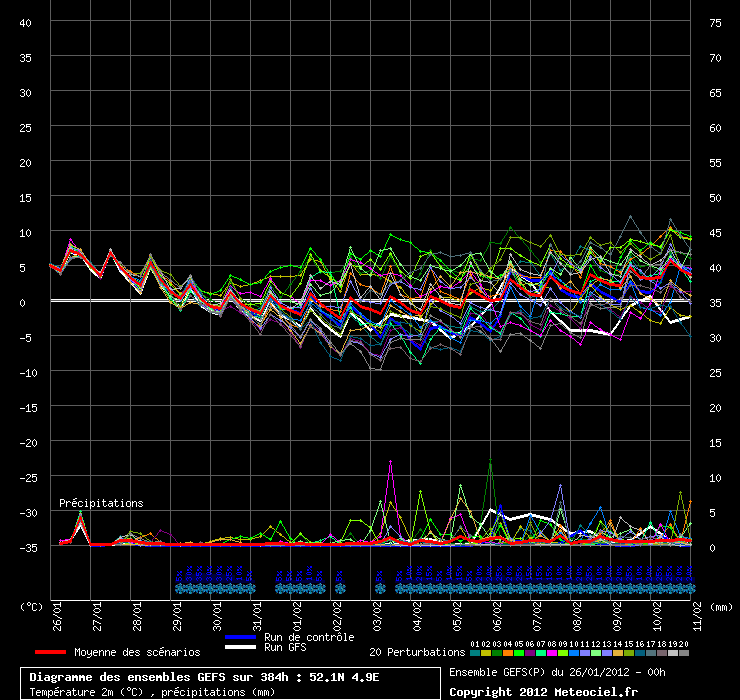The width and height of the screenshot is (740, 700).
Task: Click the 11/02 date label
Action: [x=698, y=616]
